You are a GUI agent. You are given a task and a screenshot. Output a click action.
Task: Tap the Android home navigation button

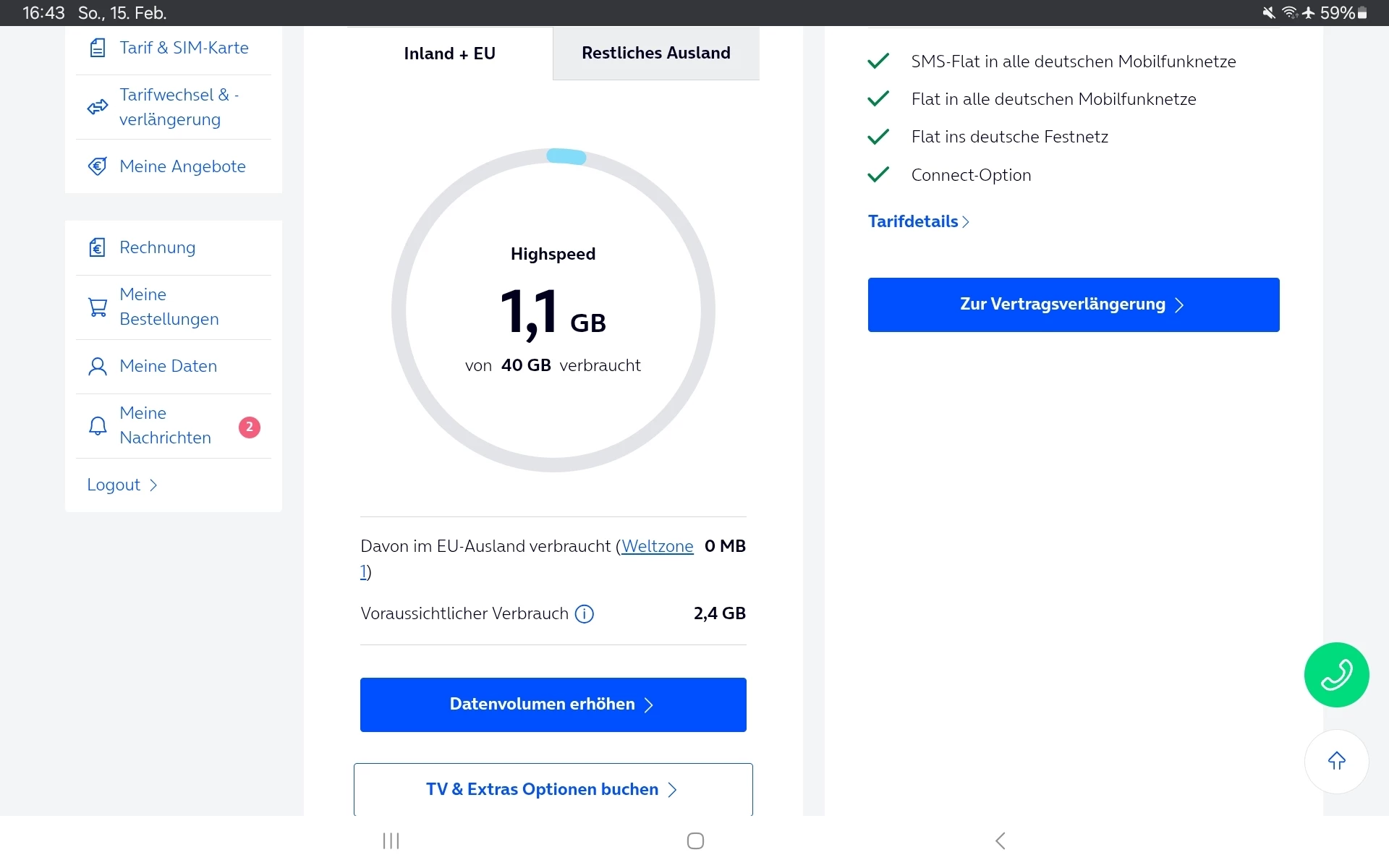[695, 841]
